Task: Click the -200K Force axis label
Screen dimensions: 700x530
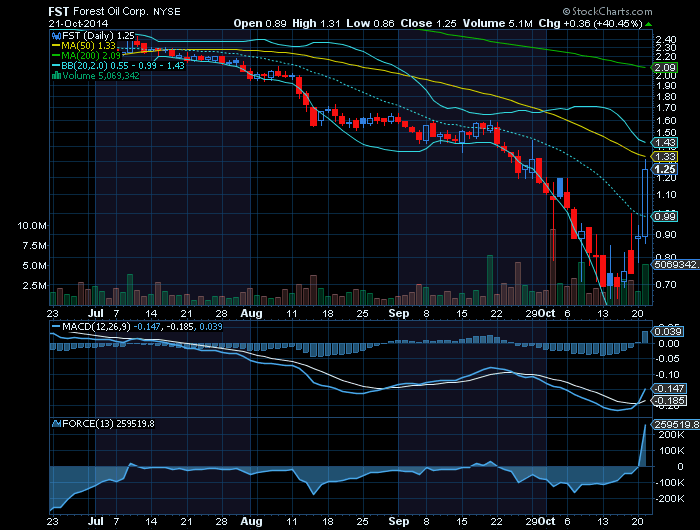Action: tap(669, 499)
